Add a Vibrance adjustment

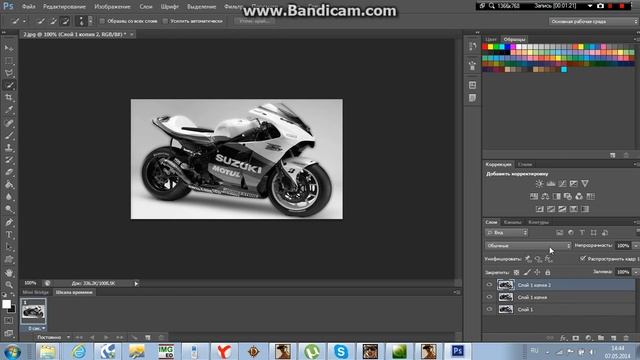585,184
